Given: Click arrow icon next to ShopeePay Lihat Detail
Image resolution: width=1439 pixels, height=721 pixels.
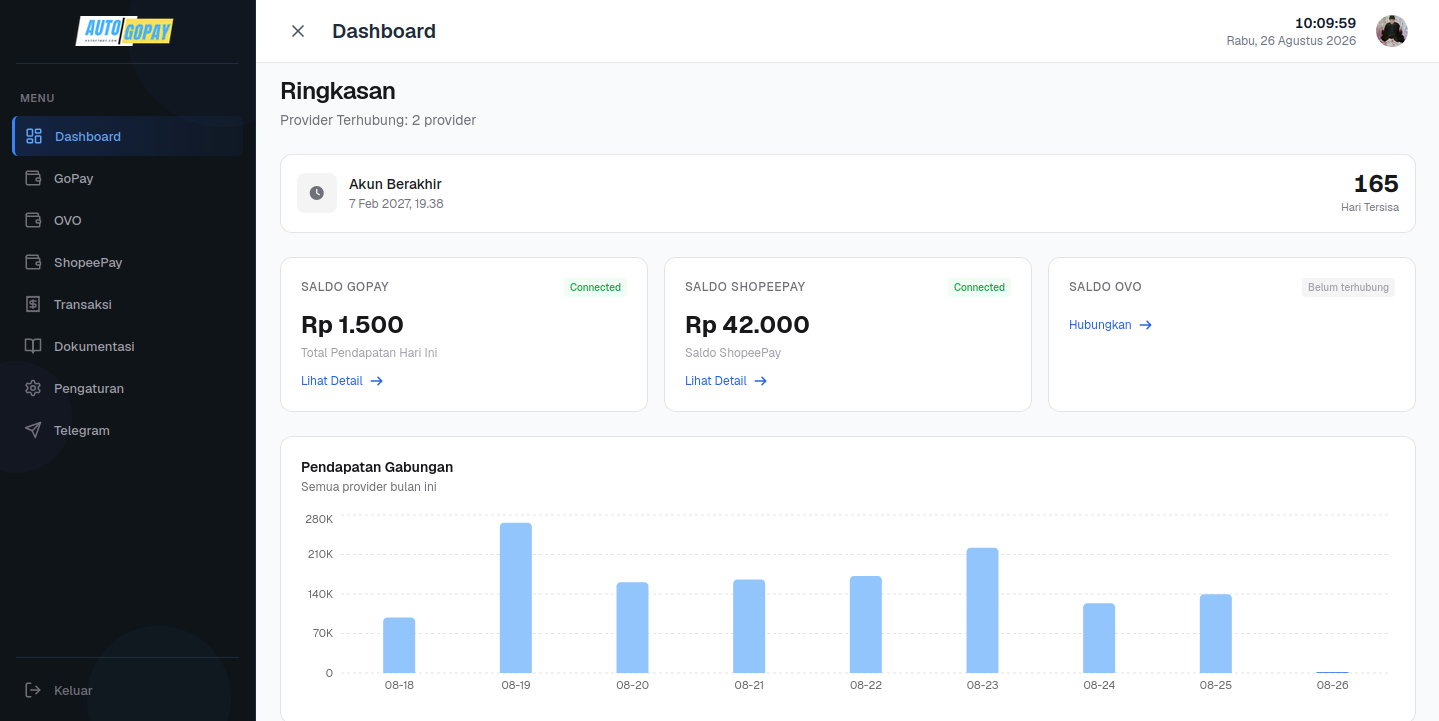Looking at the screenshot, I should [x=761, y=381].
